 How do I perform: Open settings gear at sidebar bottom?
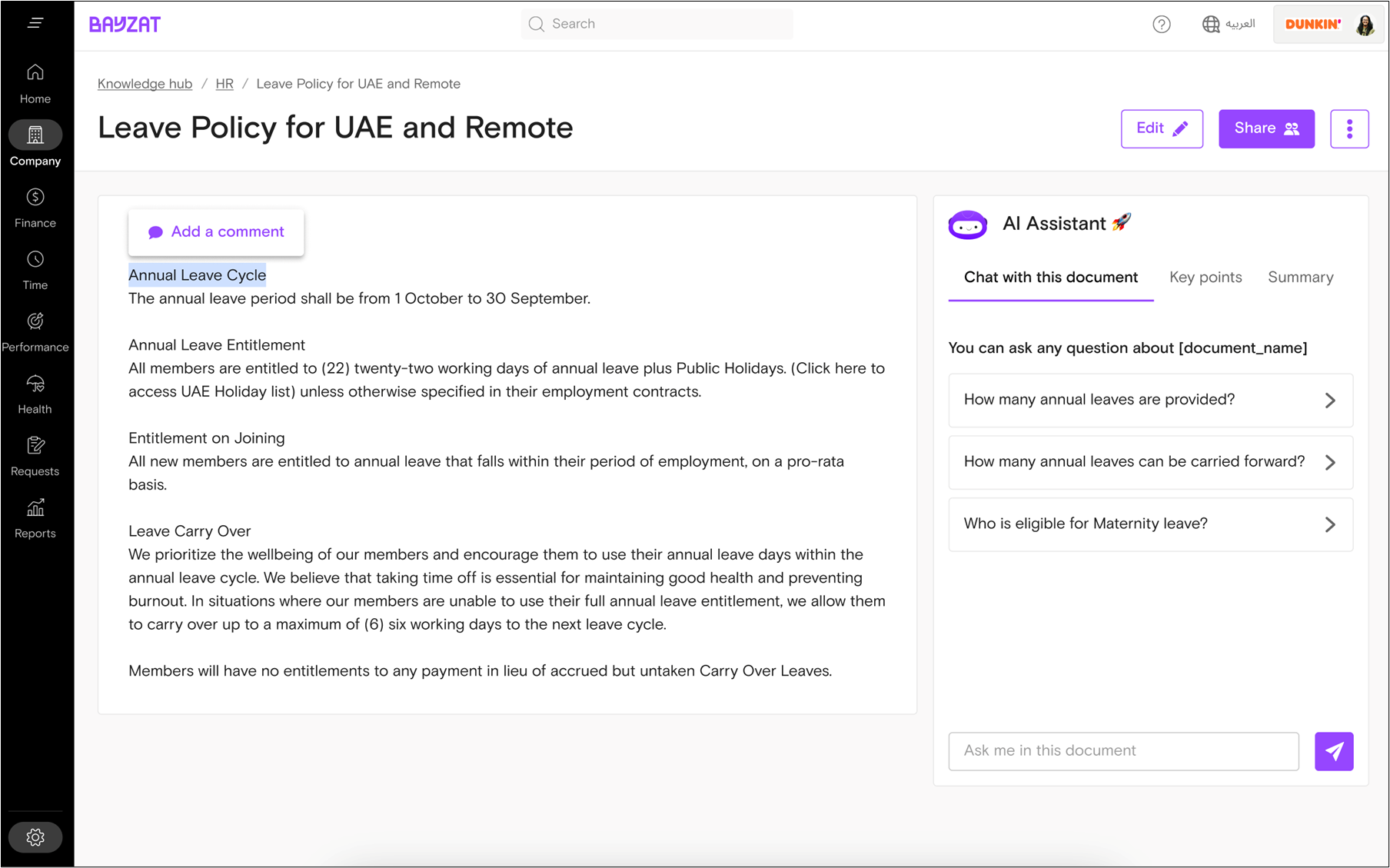35,837
